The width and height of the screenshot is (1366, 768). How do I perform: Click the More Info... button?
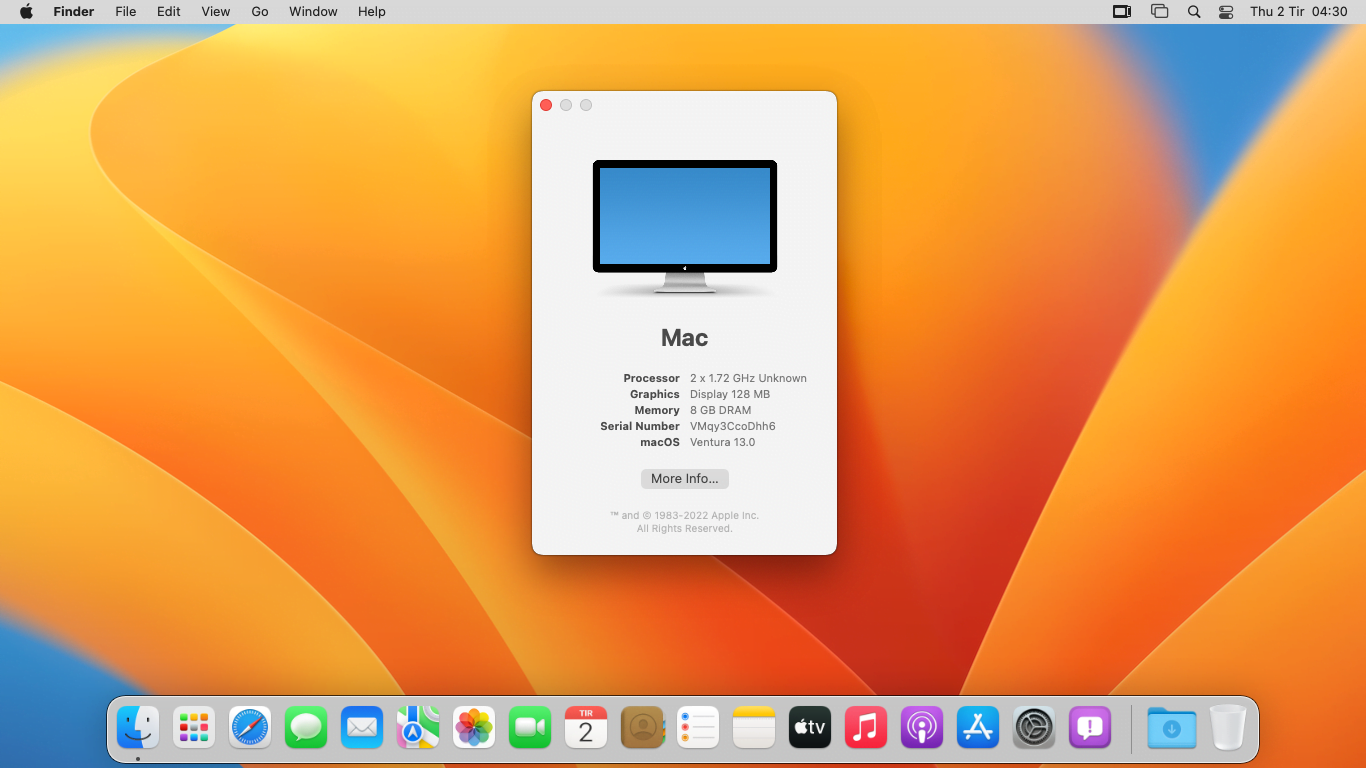[685, 479]
